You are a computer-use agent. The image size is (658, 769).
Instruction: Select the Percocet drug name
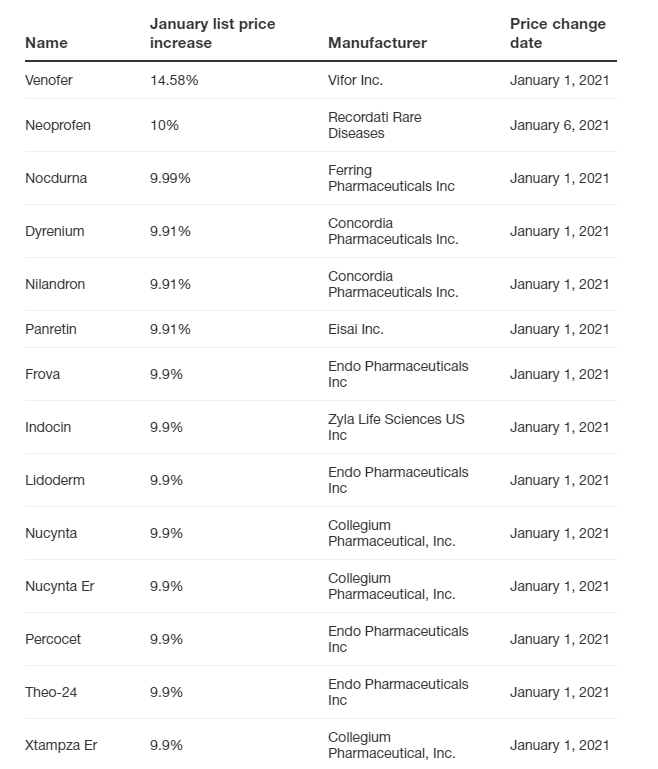[53, 639]
